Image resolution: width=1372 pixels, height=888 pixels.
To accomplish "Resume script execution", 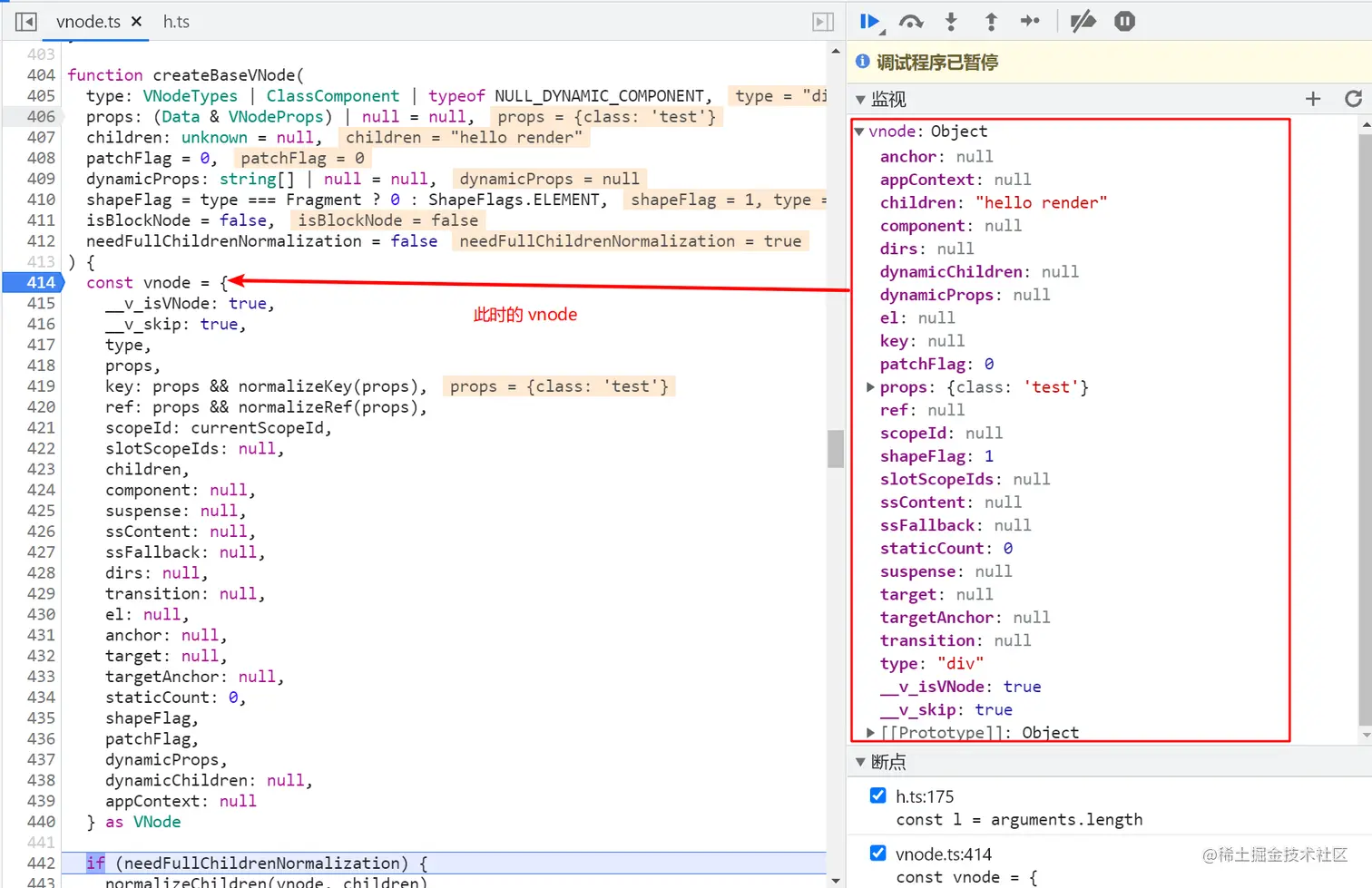I will [x=870, y=22].
